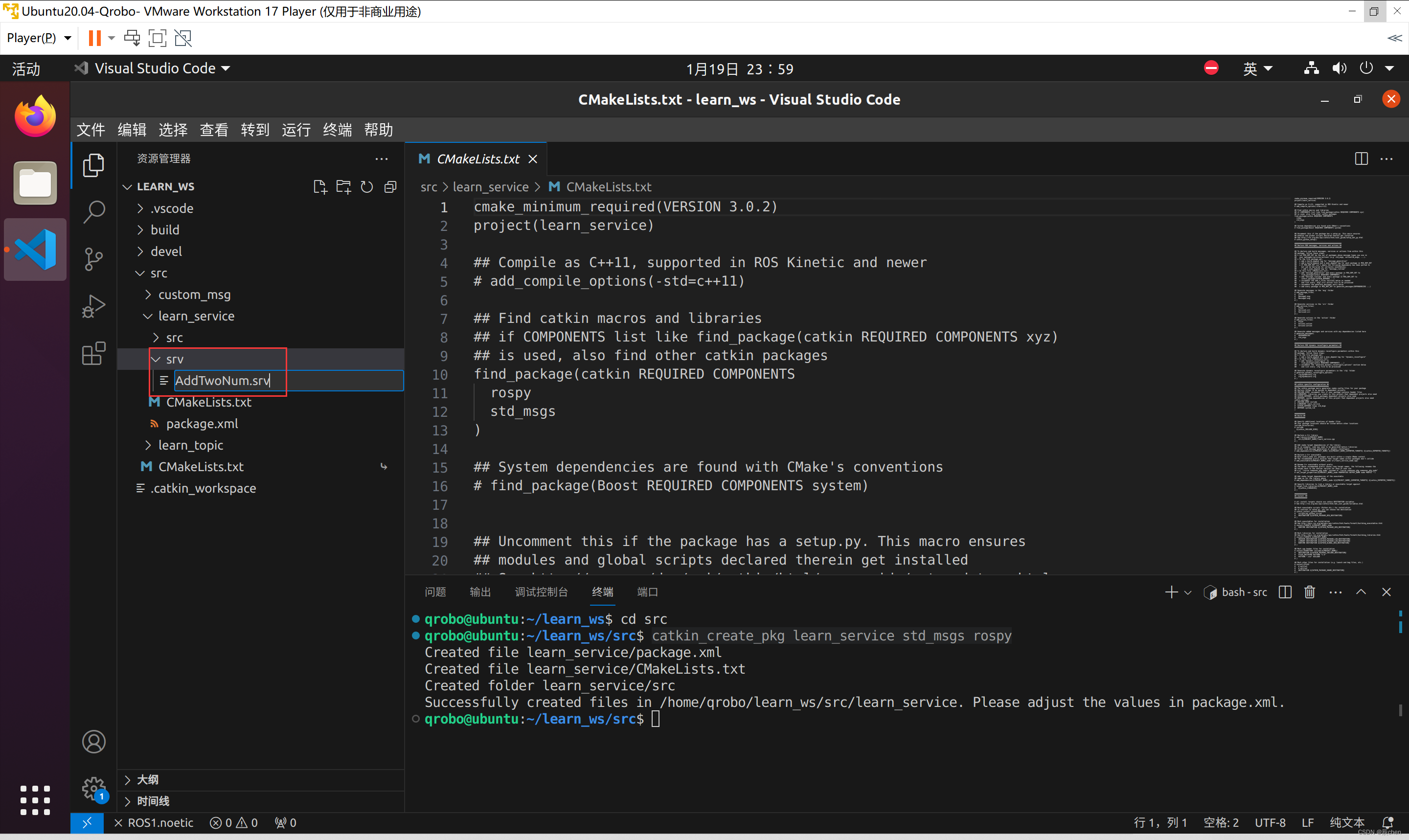The width and height of the screenshot is (1409, 840).
Task: Show errors and warnings count
Action: 234,822
